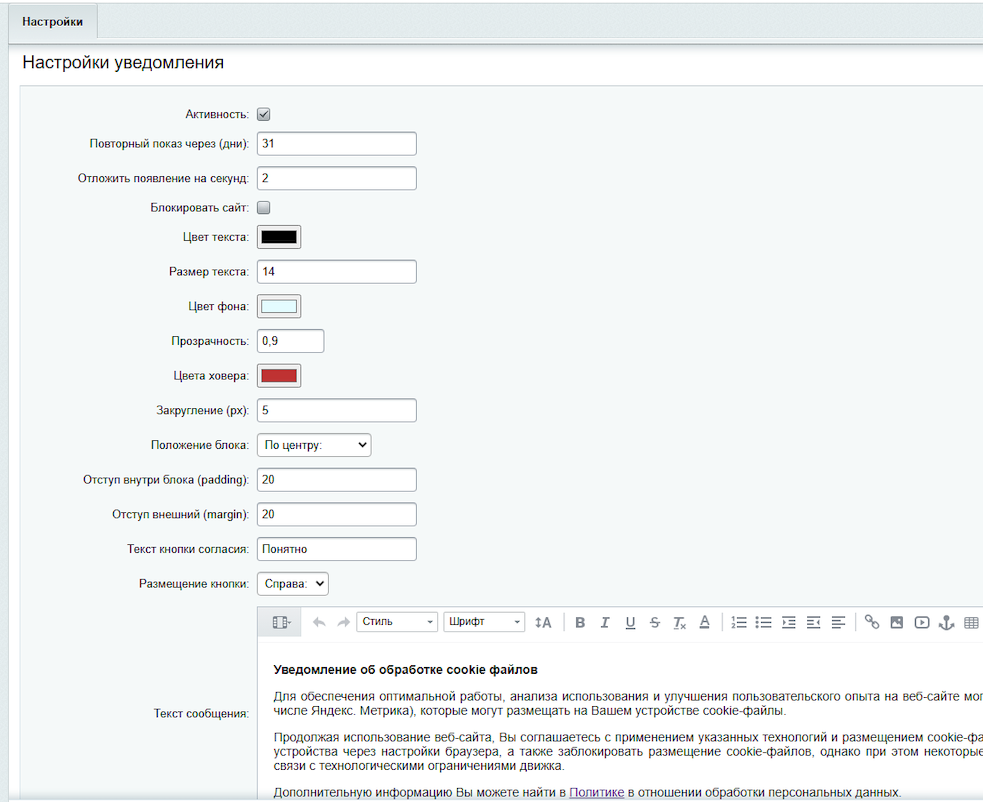The image size is (983, 802).
Task: Insert an image via the picture icon
Action: click(x=897, y=622)
